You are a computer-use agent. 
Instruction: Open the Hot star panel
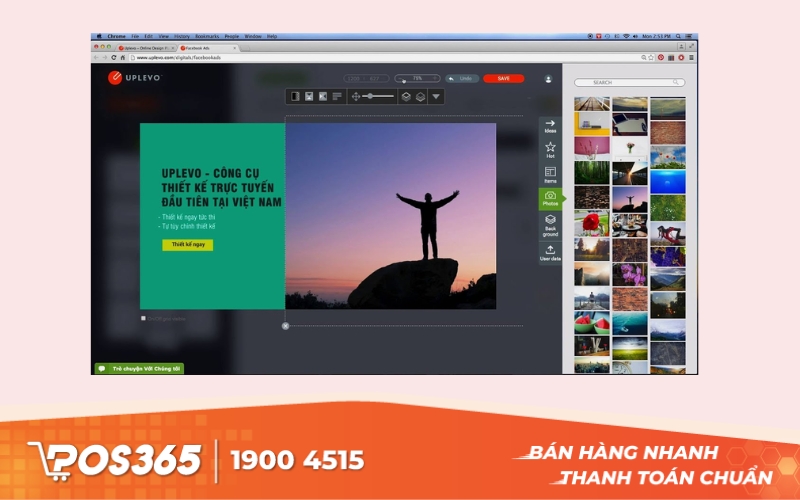coord(550,150)
